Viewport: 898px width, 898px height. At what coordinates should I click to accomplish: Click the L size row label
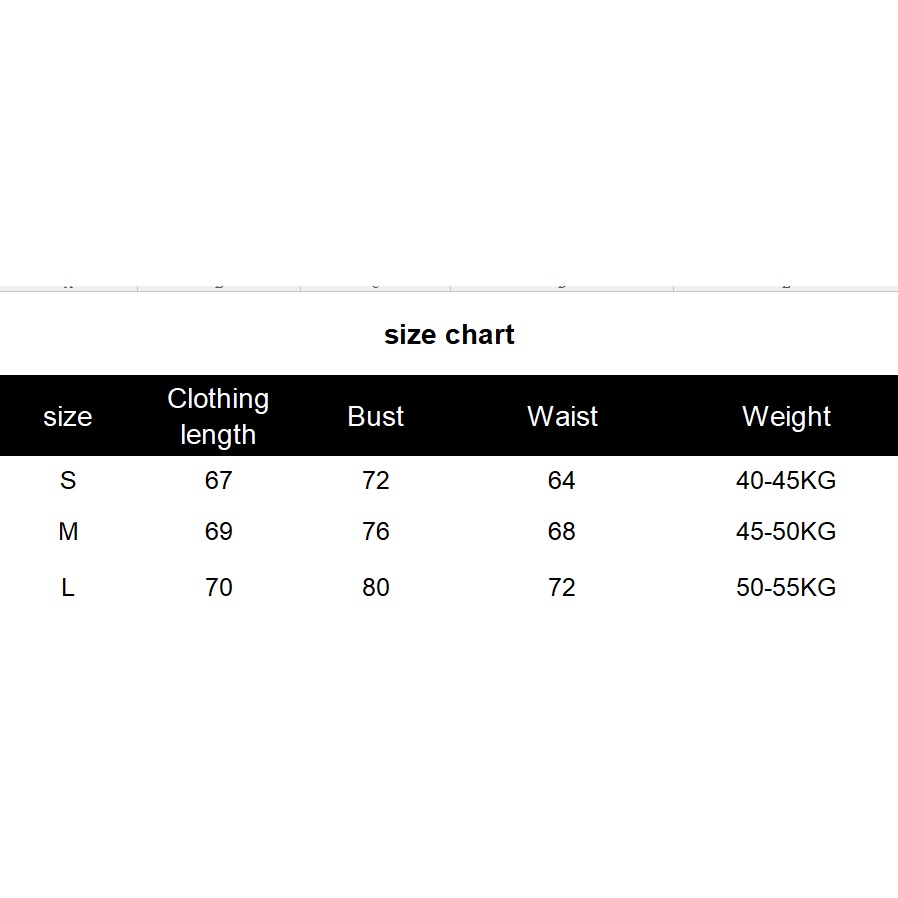pos(68,588)
